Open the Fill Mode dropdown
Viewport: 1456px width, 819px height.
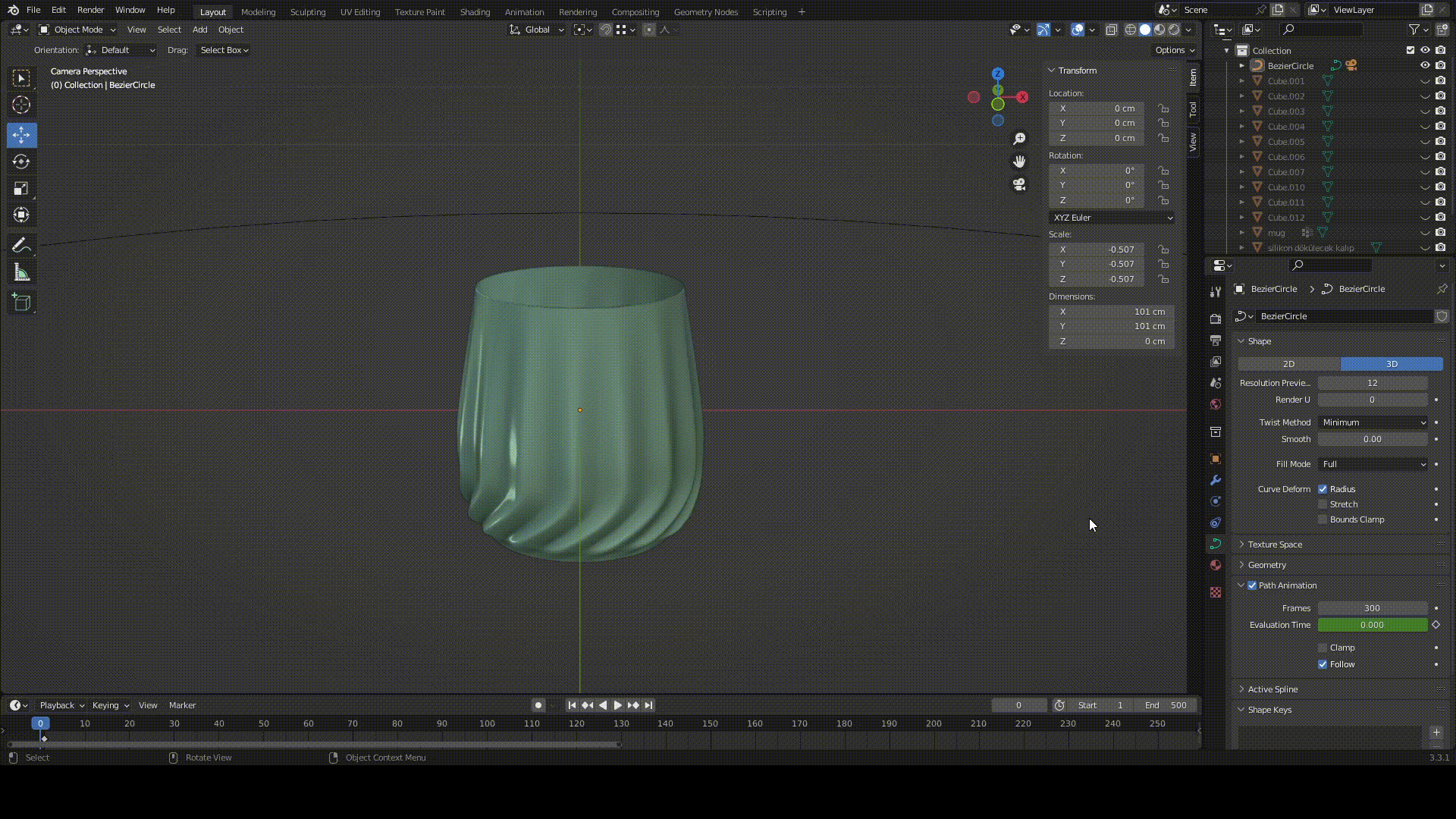point(1373,464)
